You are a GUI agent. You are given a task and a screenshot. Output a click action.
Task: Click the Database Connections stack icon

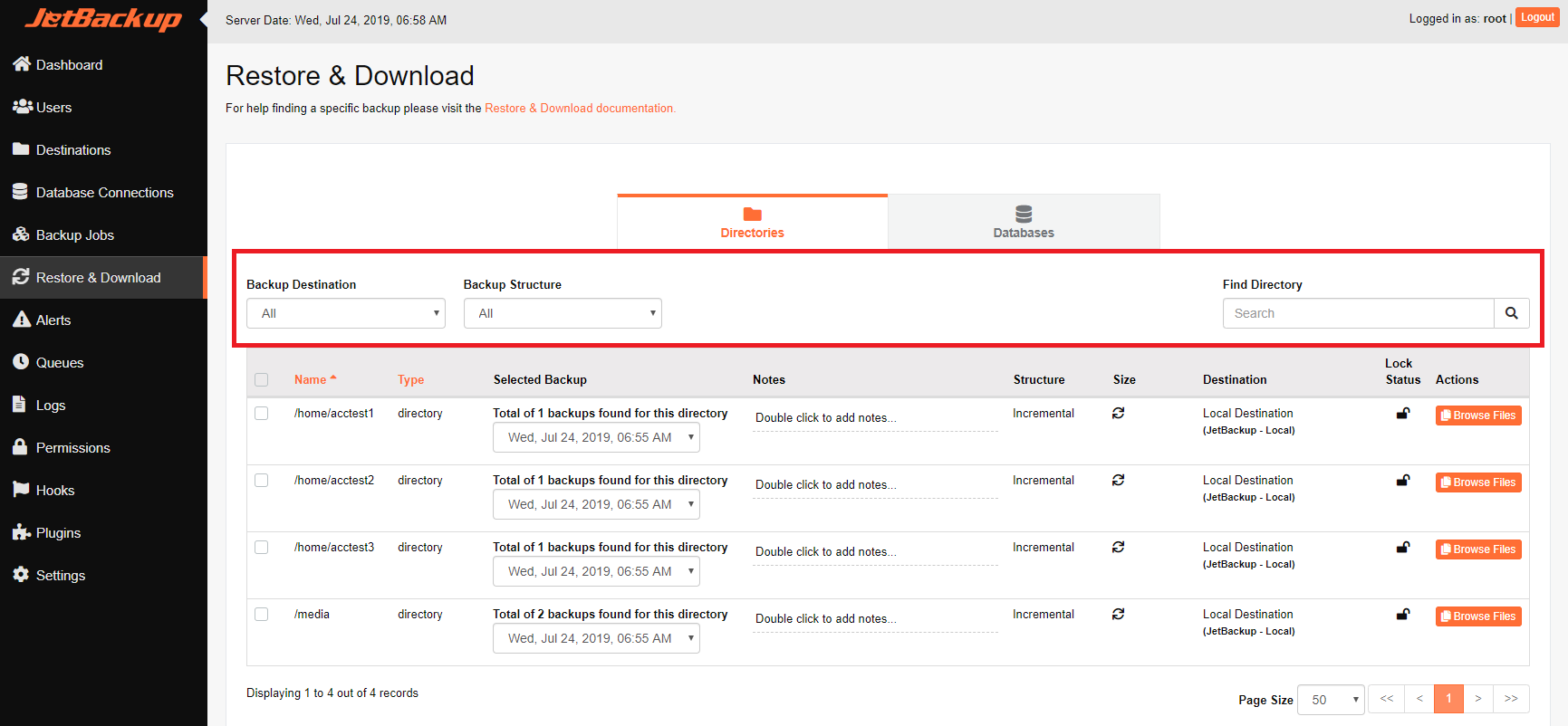pyautogui.click(x=20, y=191)
